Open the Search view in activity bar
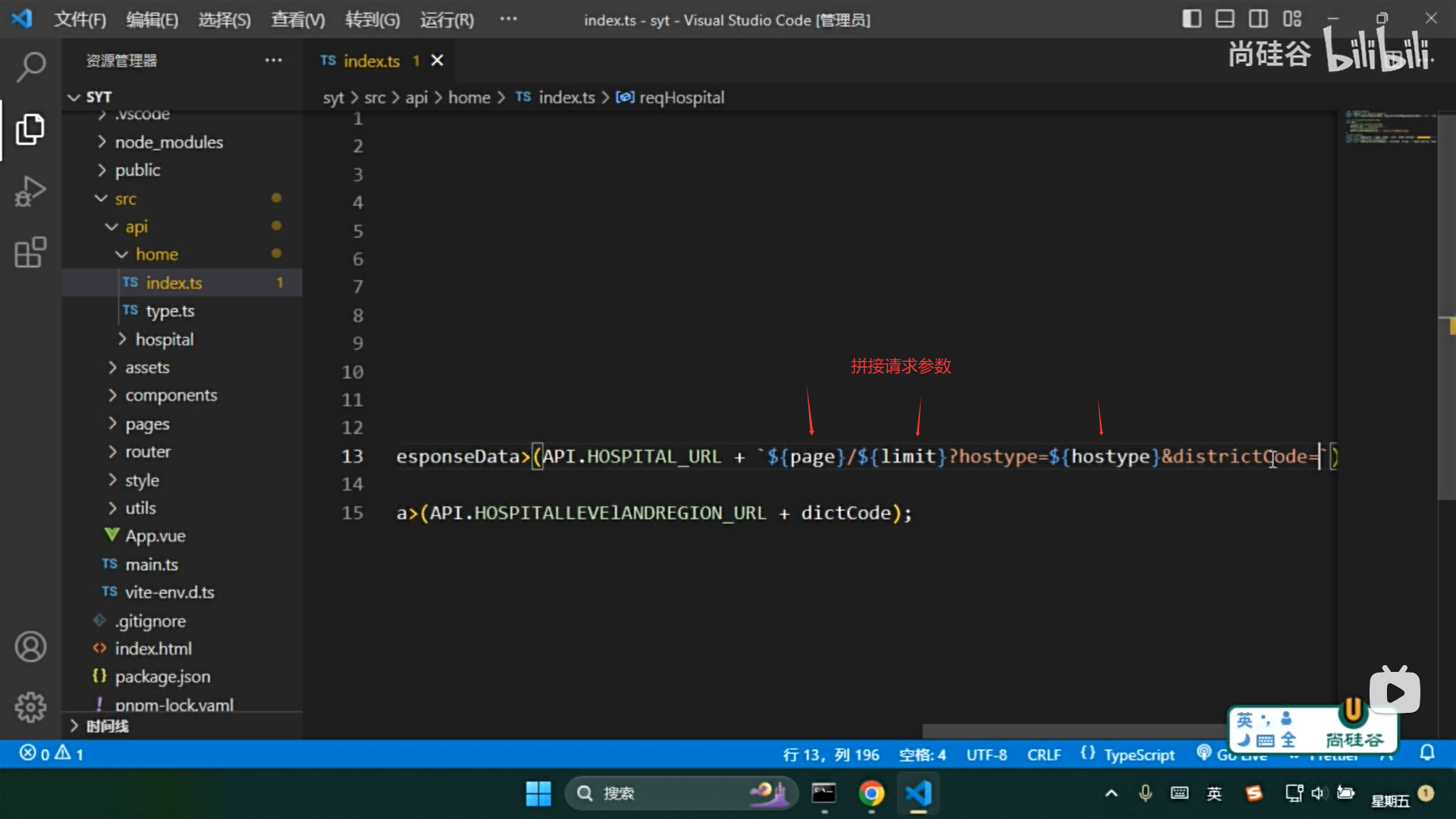This screenshot has height=819, width=1456. (30, 67)
